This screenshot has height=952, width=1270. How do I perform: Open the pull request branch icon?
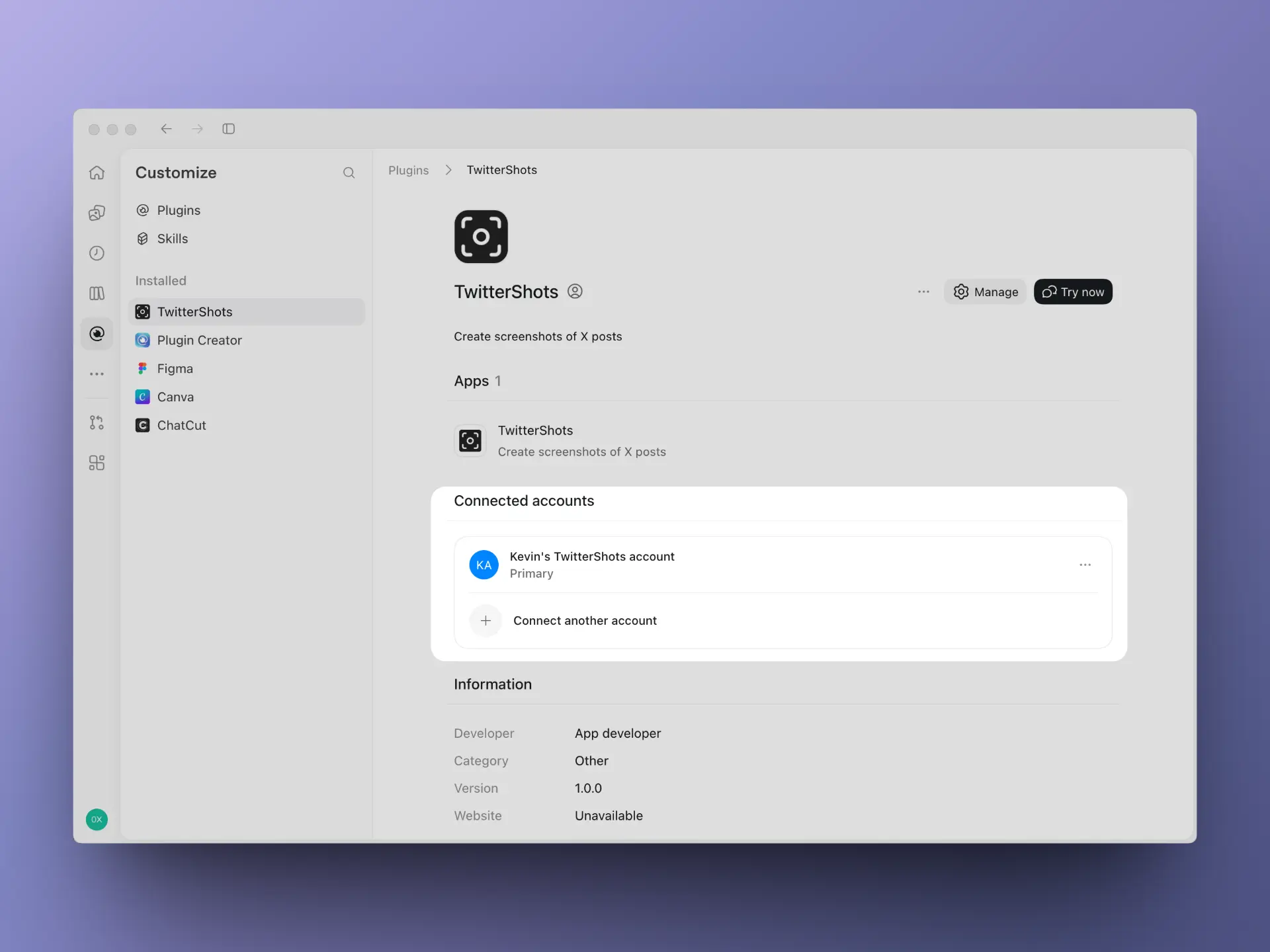coord(97,422)
